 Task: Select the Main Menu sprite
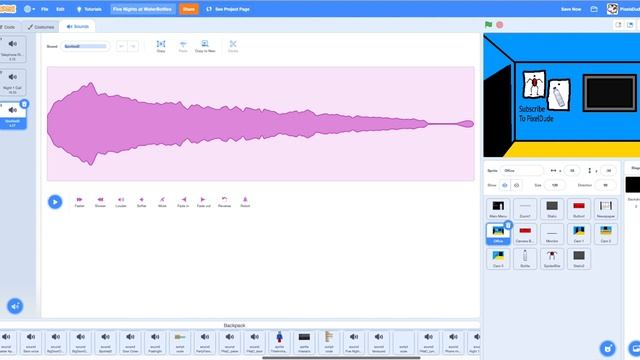498,209
